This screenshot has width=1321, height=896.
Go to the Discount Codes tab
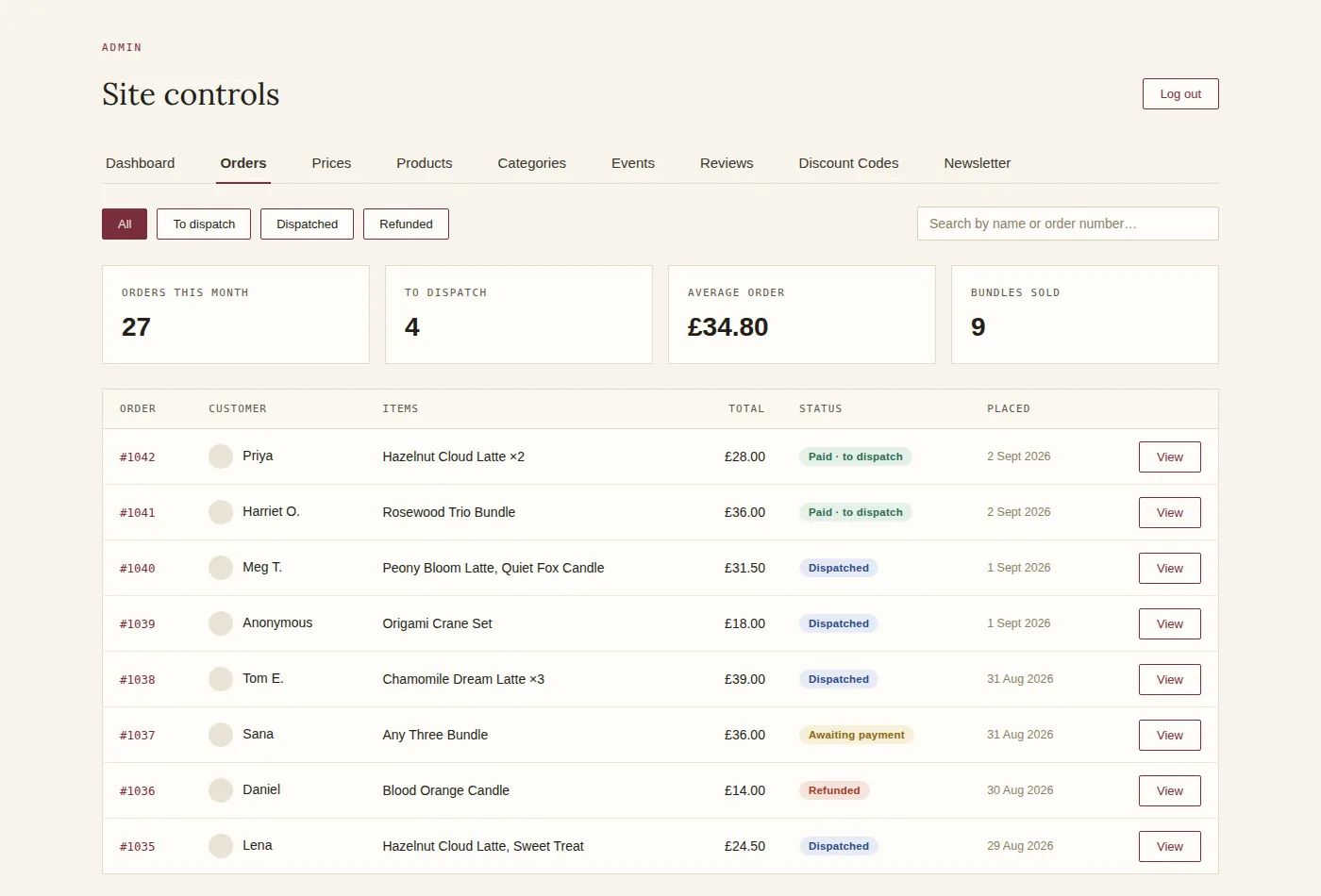pyautogui.click(x=849, y=163)
